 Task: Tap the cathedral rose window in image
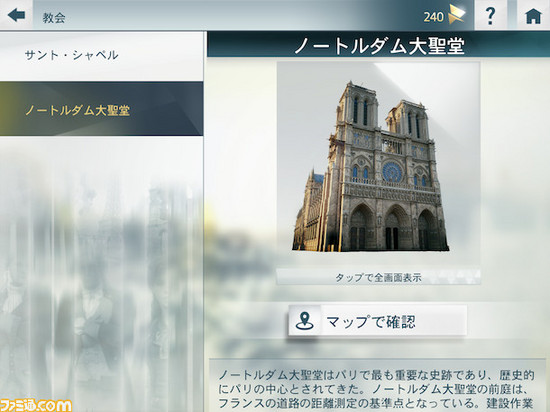pos(392,172)
